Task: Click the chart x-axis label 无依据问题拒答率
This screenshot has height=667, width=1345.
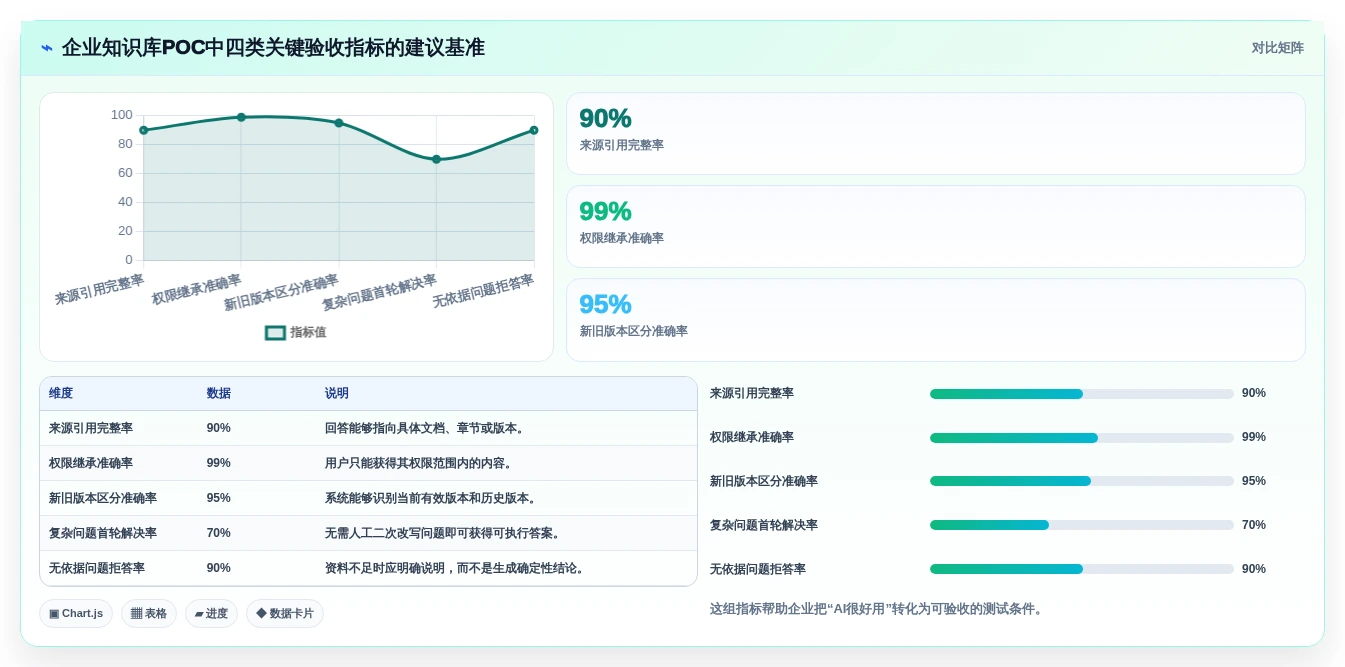Action: point(483,291)
